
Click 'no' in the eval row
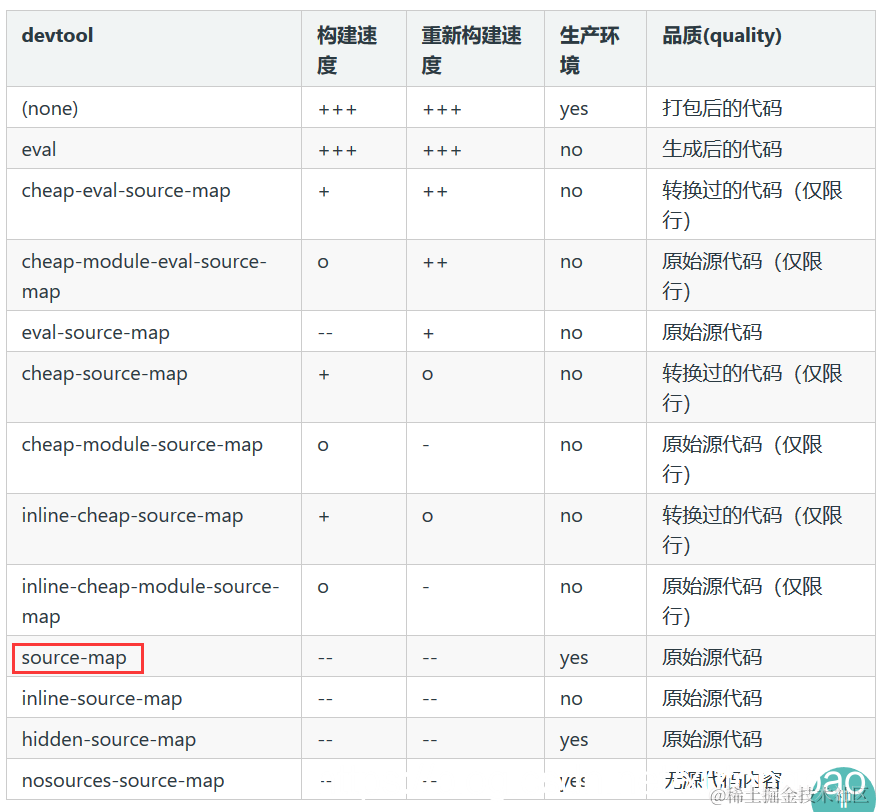[x=571, y=150]
